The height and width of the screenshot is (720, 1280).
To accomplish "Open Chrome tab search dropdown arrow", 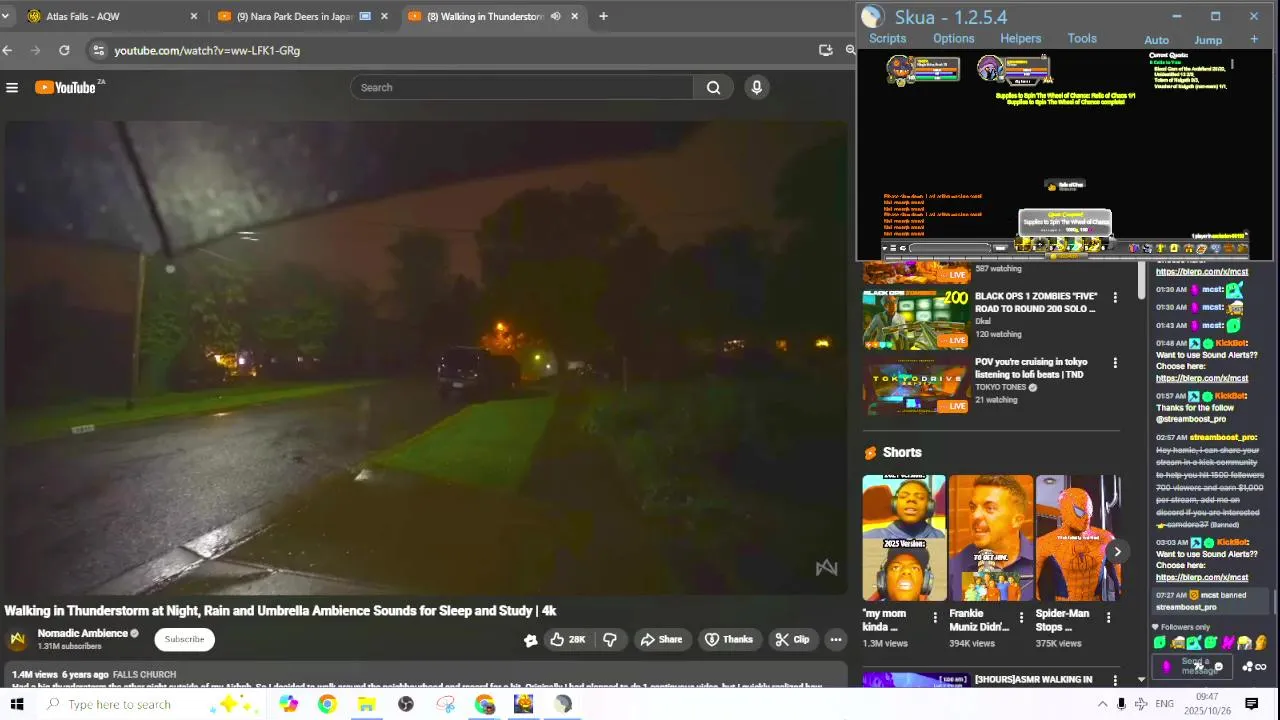I will tap(5, 16).
